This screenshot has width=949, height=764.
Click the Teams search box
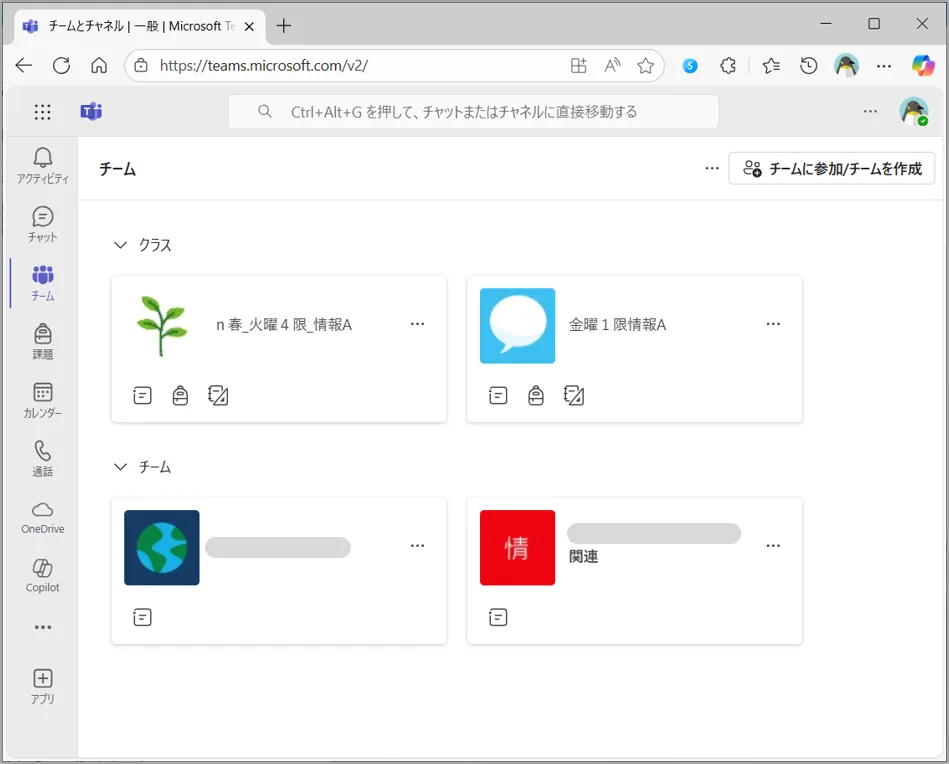pos(473,112)
